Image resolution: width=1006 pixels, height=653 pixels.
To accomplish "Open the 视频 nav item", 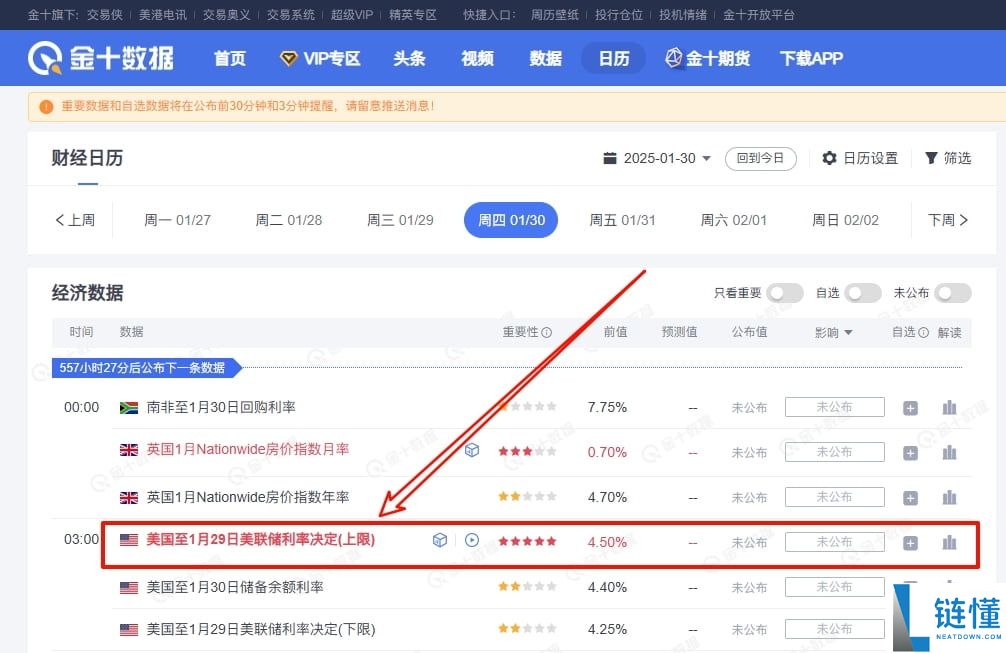I will (x=477, y=58).
